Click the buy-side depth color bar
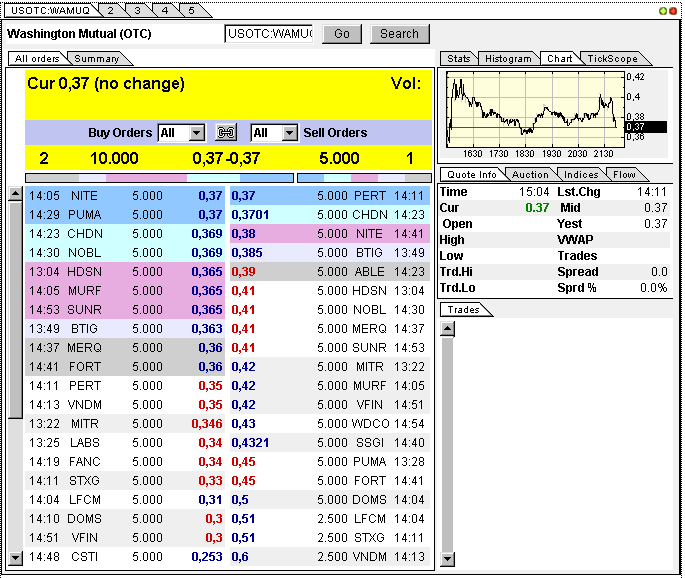 159,178
